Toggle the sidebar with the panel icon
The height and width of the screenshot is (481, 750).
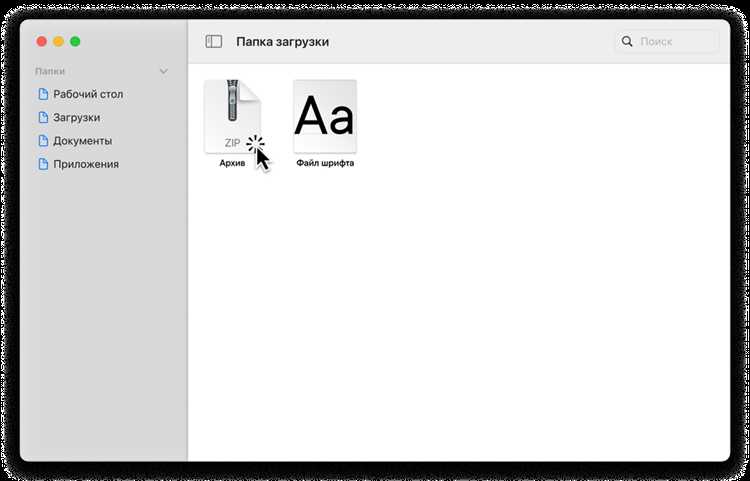point(214,42)
